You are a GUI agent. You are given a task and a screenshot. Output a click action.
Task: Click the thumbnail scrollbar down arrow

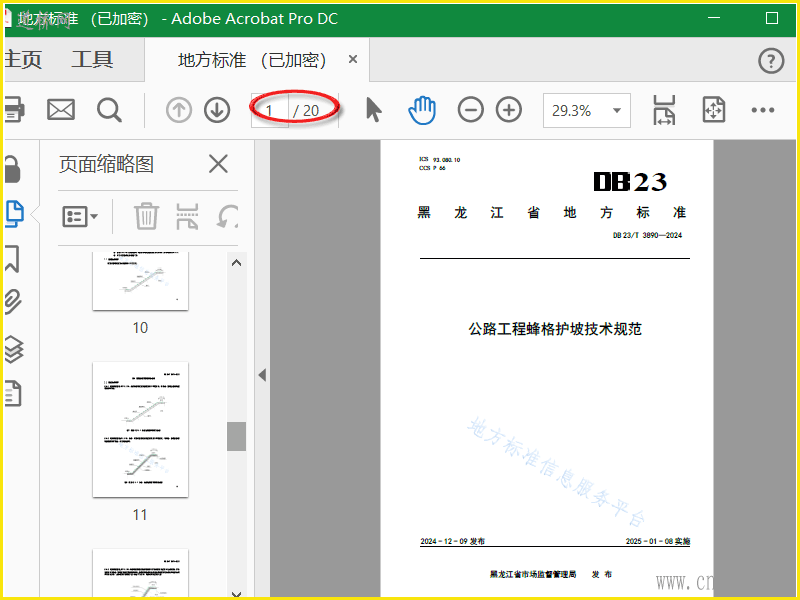tap(236, 593)
